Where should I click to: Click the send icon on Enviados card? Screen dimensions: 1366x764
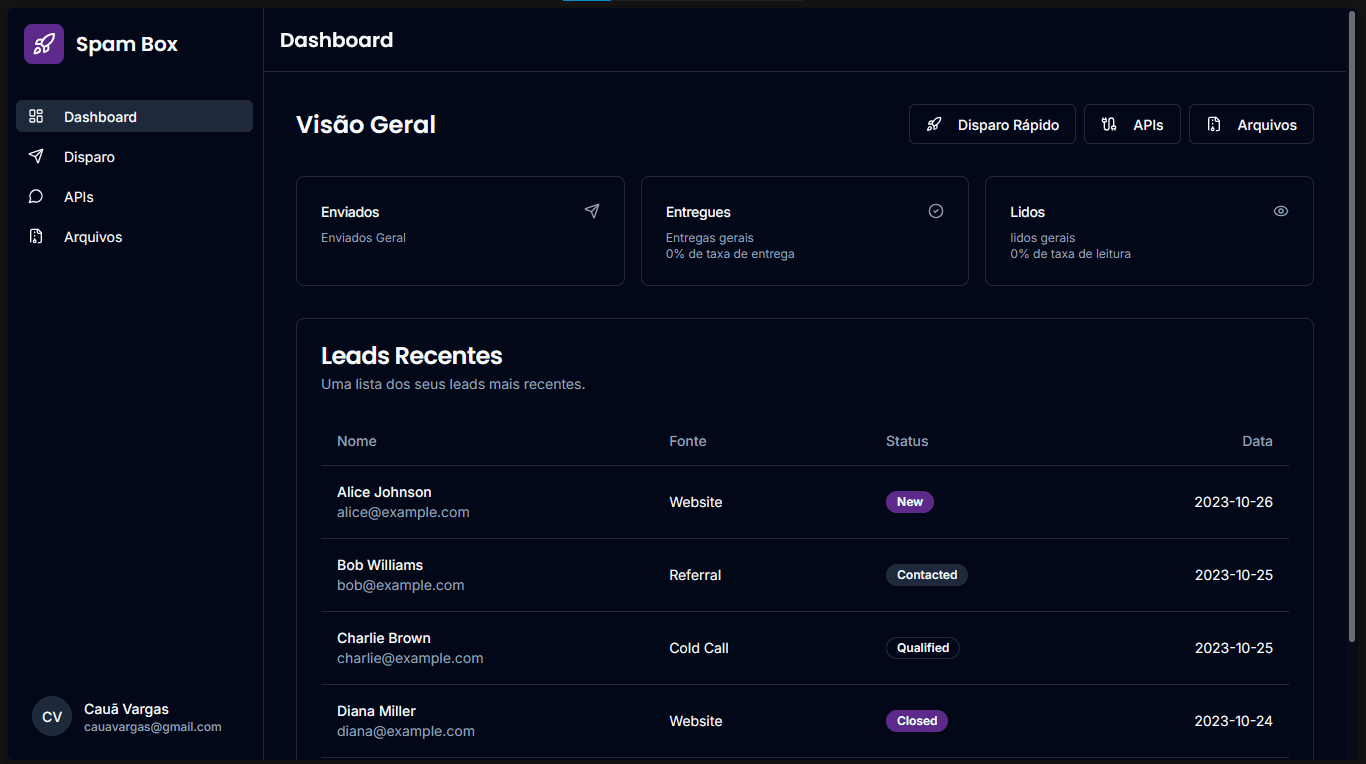coord(592,211)
